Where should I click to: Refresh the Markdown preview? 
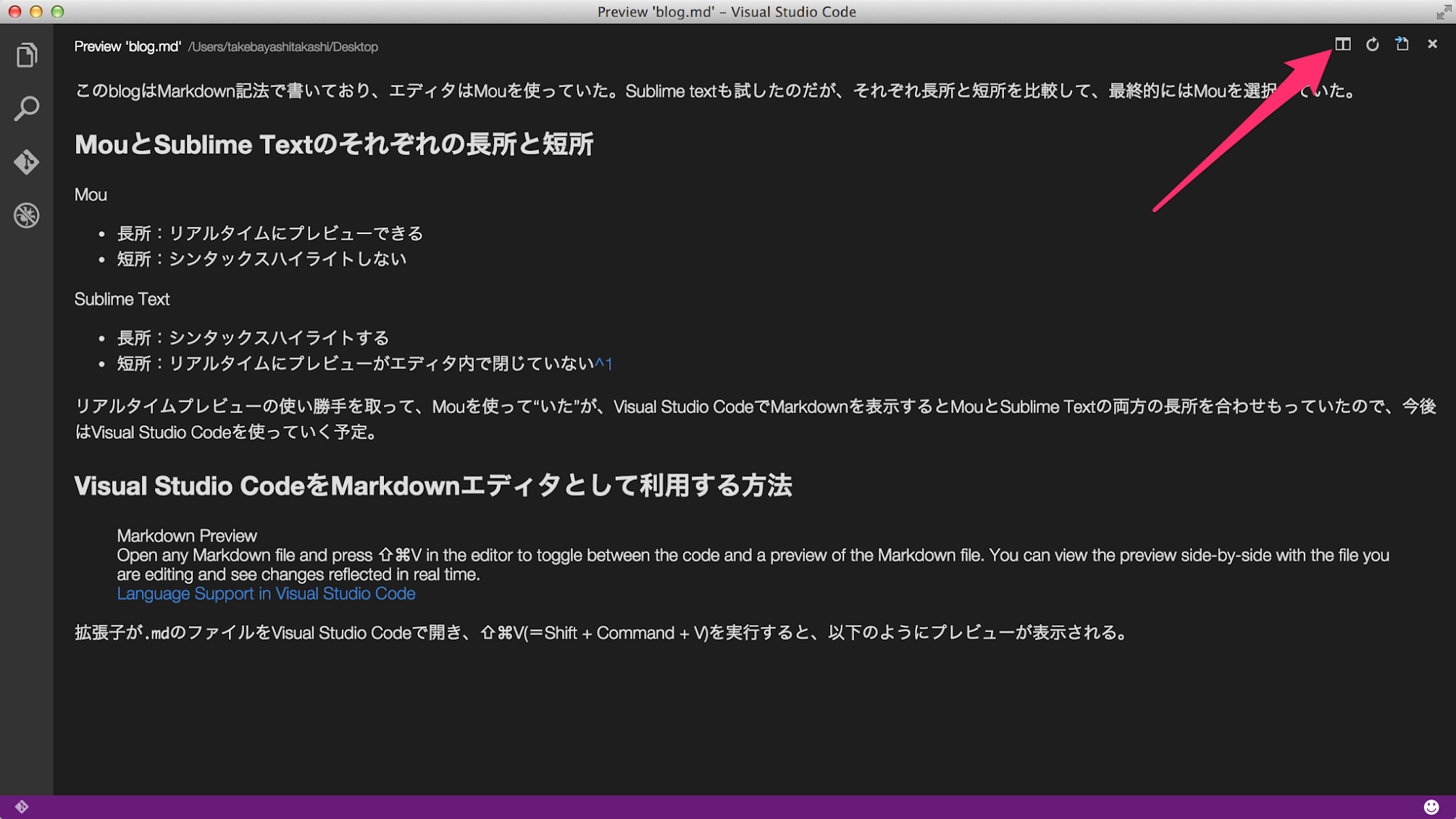[x=1372, y=45]
